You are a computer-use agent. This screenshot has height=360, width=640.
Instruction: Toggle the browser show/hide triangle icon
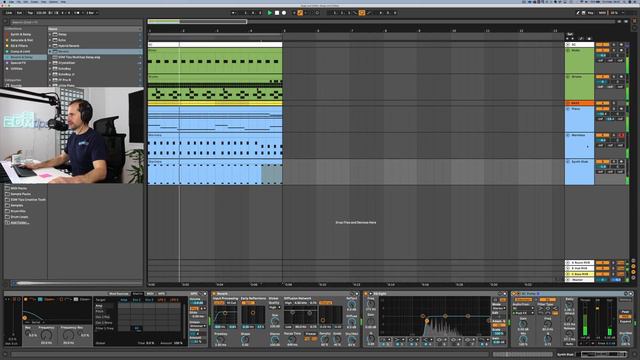pos(6,22)
